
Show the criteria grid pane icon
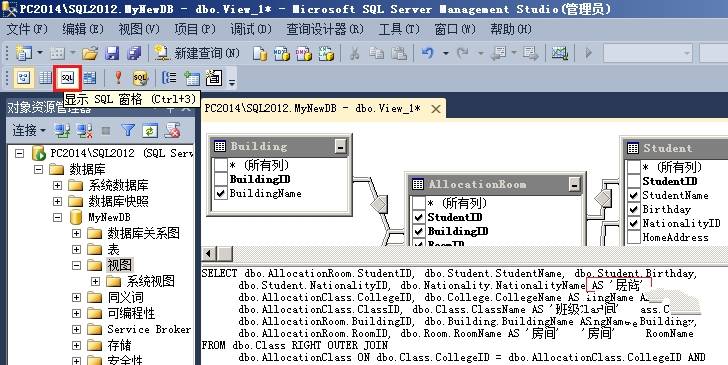point(45,78)
